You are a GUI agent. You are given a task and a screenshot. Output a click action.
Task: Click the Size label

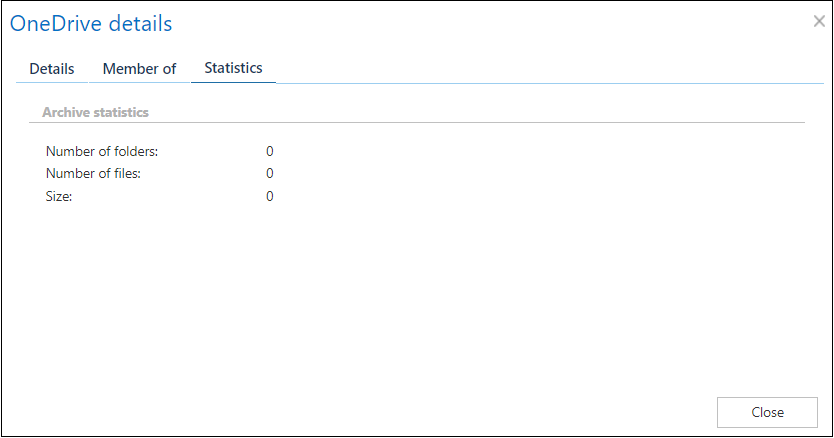(x=59, y=196)
